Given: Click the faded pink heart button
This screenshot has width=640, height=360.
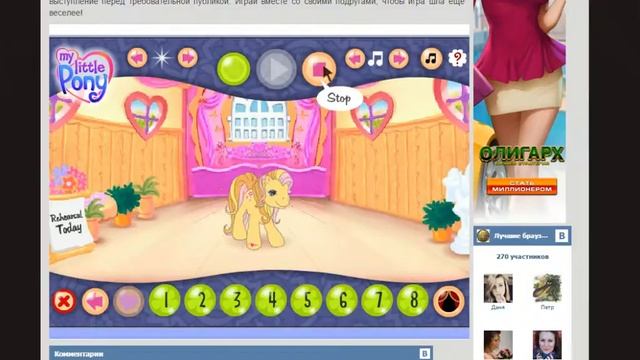Looking at the screenshot, I should click(129, 301).
